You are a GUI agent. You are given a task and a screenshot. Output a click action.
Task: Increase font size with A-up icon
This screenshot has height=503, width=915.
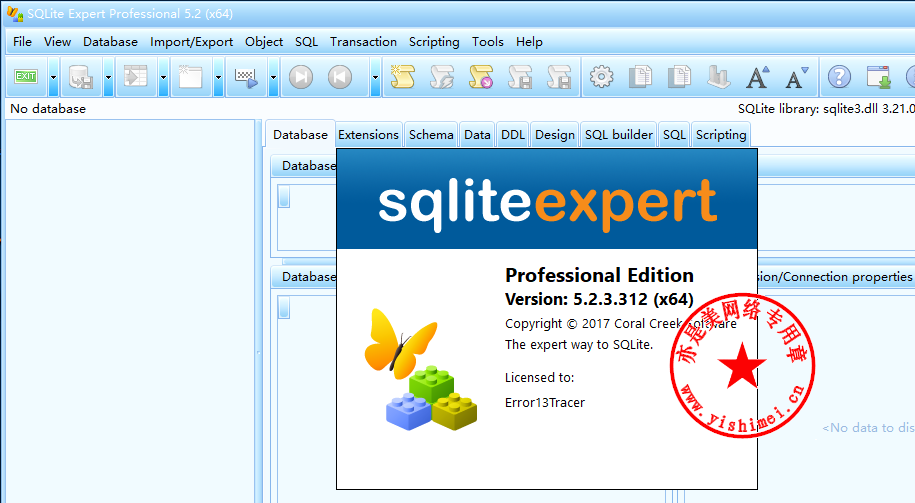pos(757,77)
